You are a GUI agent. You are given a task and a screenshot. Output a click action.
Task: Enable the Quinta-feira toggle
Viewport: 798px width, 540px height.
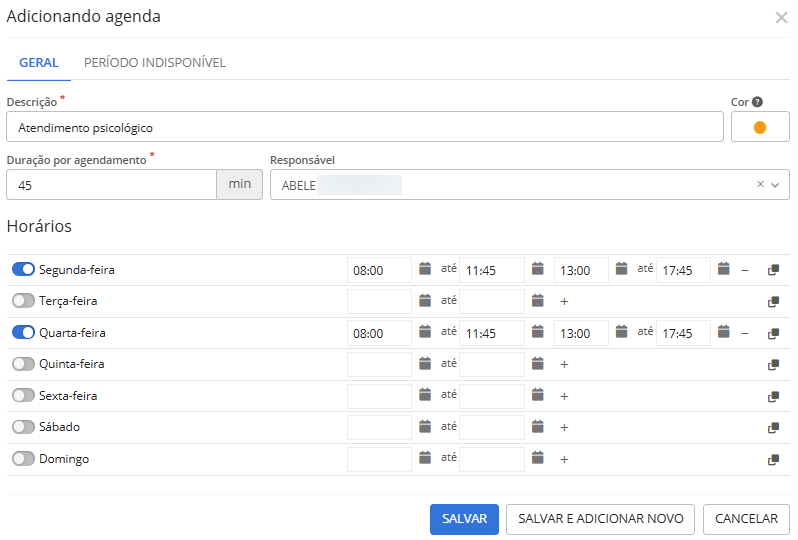(23, 364)
